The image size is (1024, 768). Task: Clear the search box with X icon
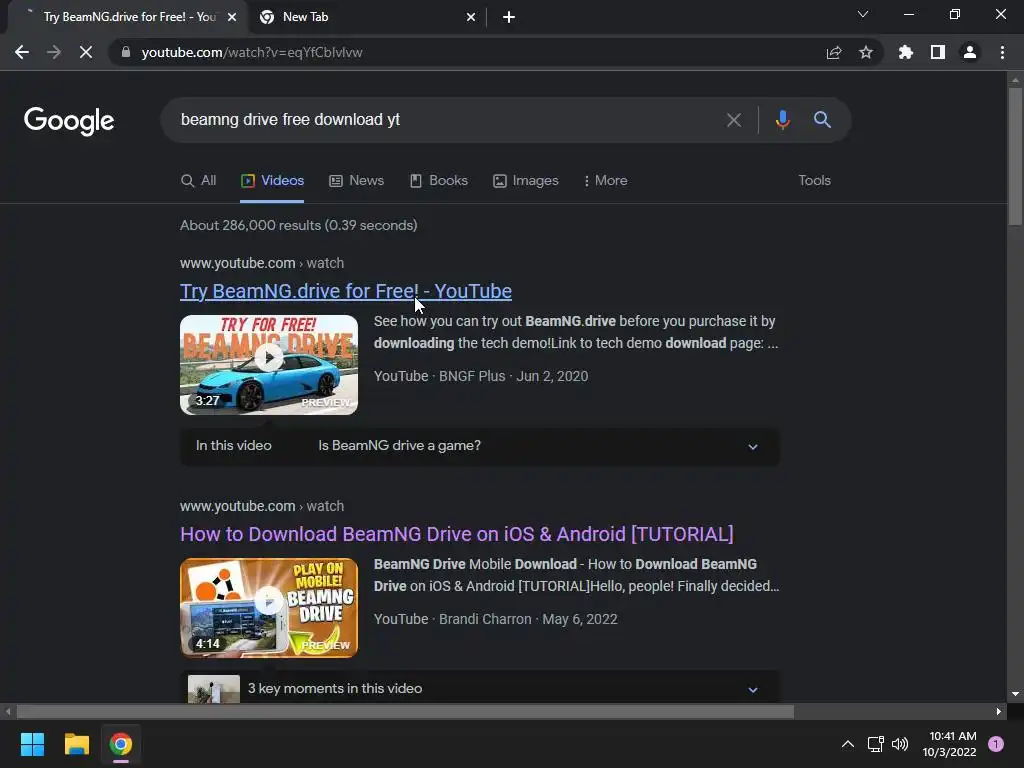point(734,120)
